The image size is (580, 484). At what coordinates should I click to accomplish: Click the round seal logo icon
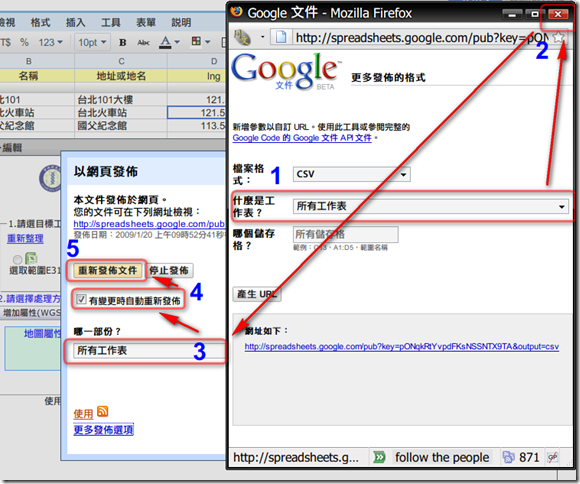[51, 178]
